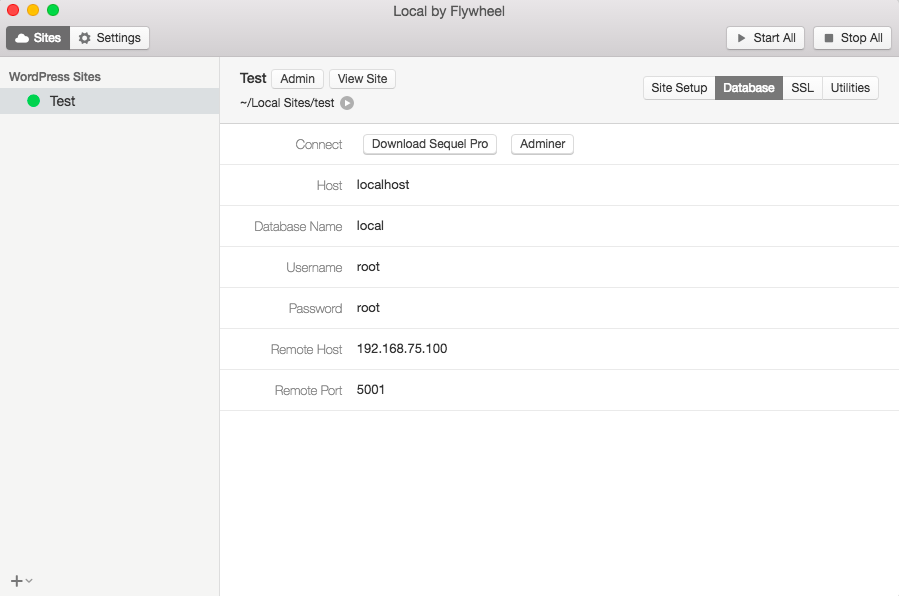The image size is (899, 596).
Task: Click the Start All button
Action: click(765, 38)
